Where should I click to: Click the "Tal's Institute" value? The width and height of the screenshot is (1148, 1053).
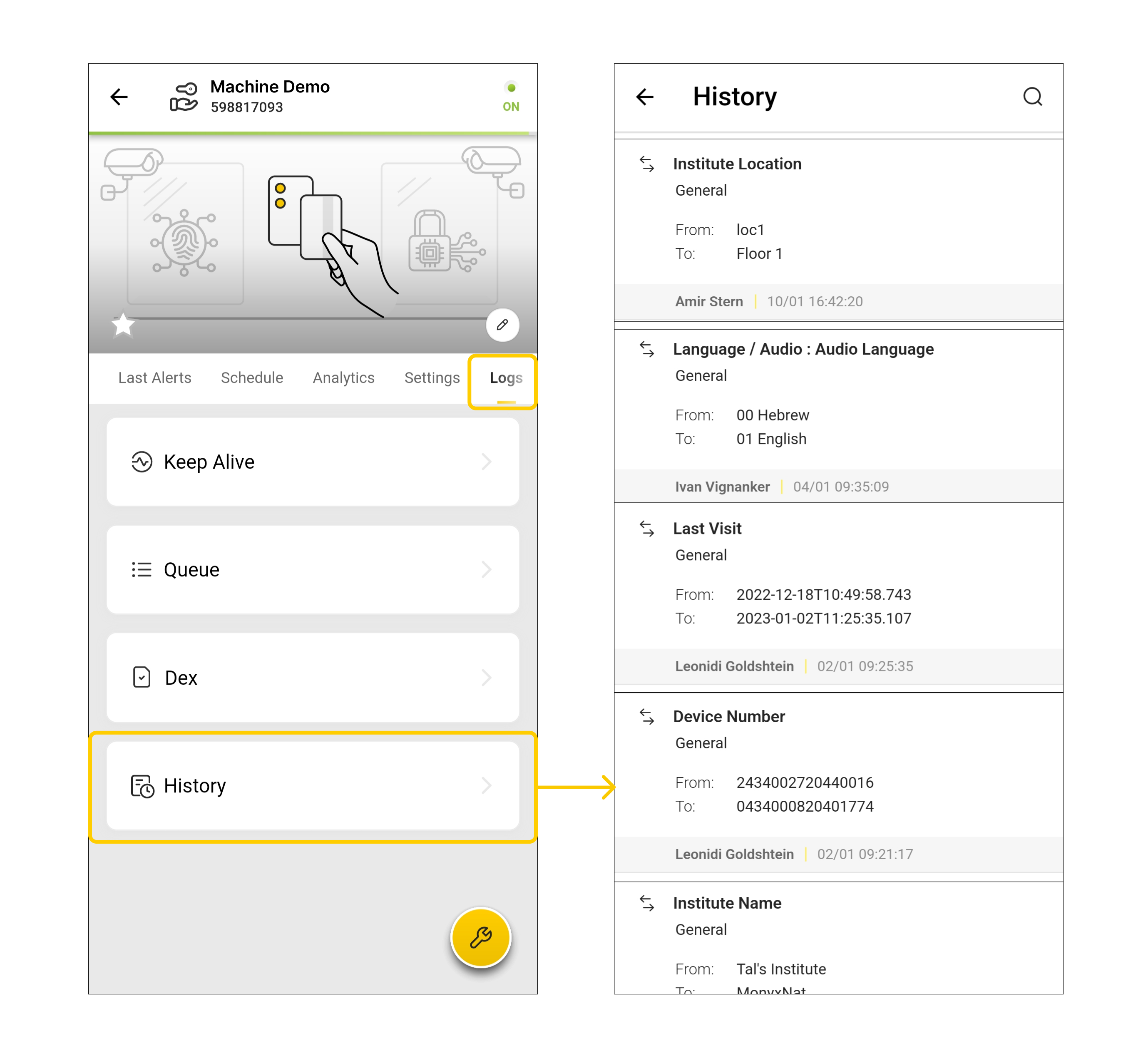point(780,969)
